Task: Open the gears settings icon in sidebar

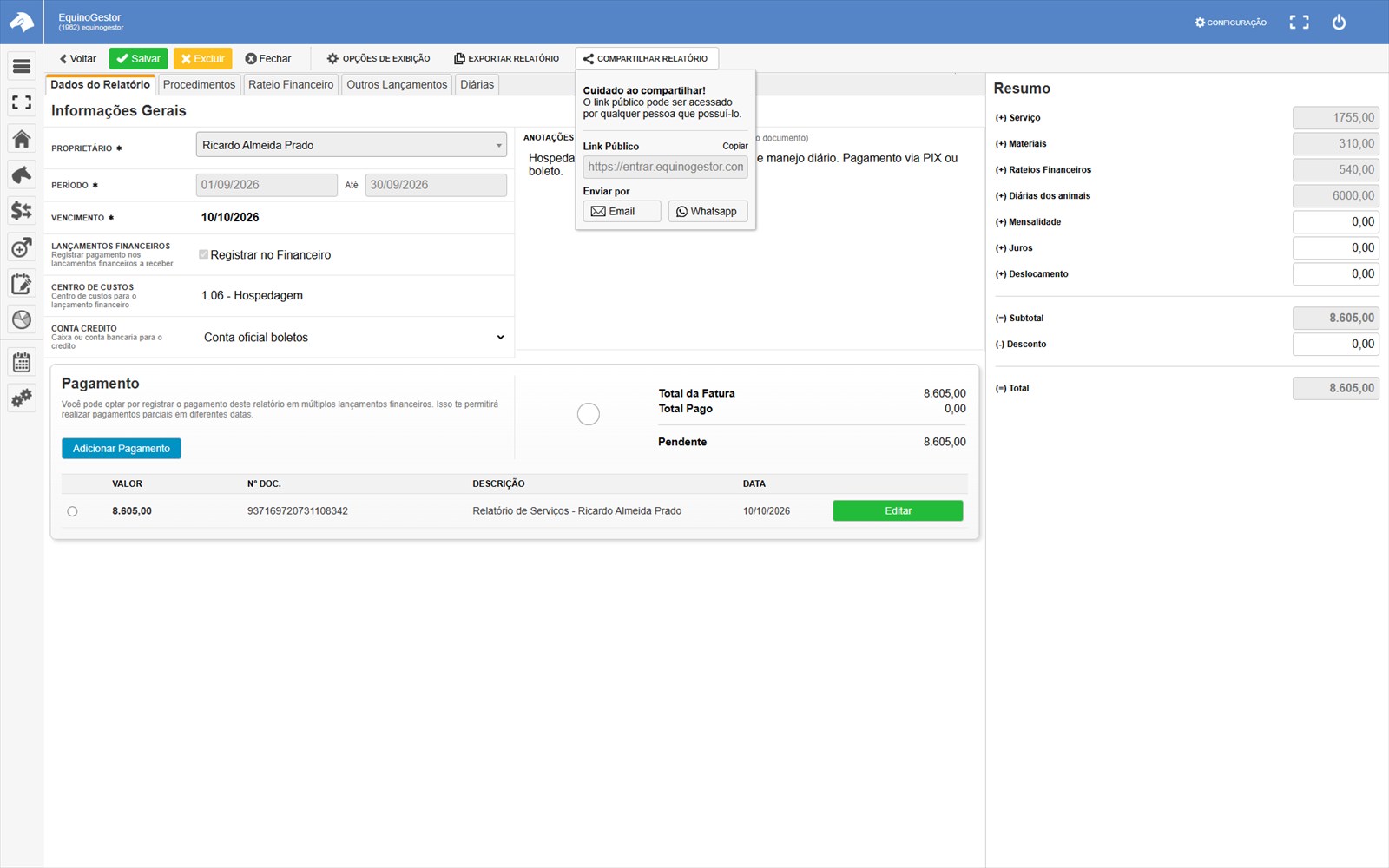Action: point(22,398)
